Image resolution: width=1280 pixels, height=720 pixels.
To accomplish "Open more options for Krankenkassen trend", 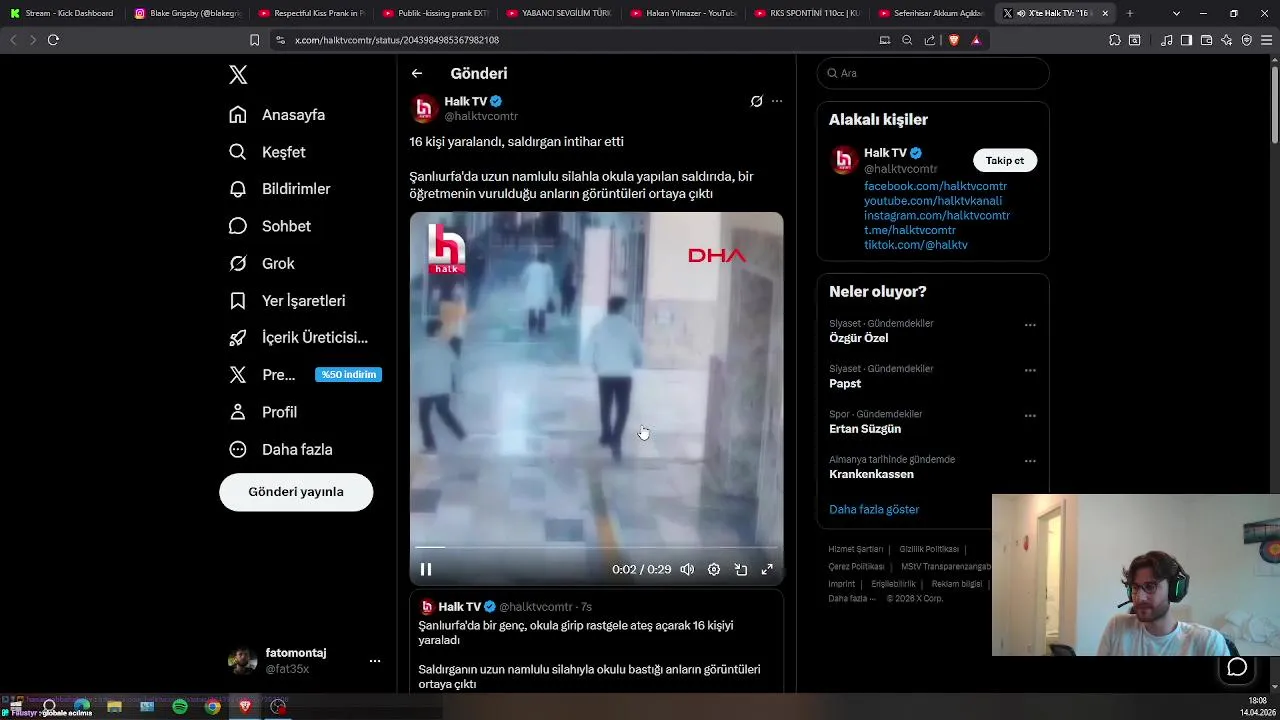I will (1030, 461).
